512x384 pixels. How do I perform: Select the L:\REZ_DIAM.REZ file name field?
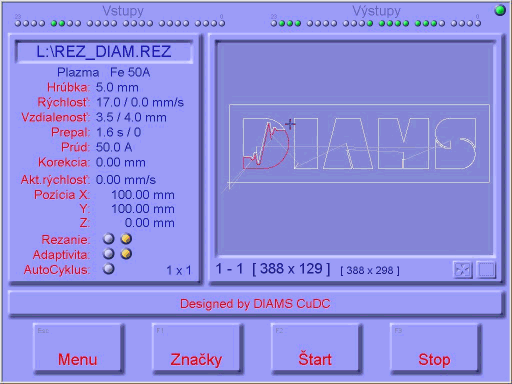tap(104, 52)
